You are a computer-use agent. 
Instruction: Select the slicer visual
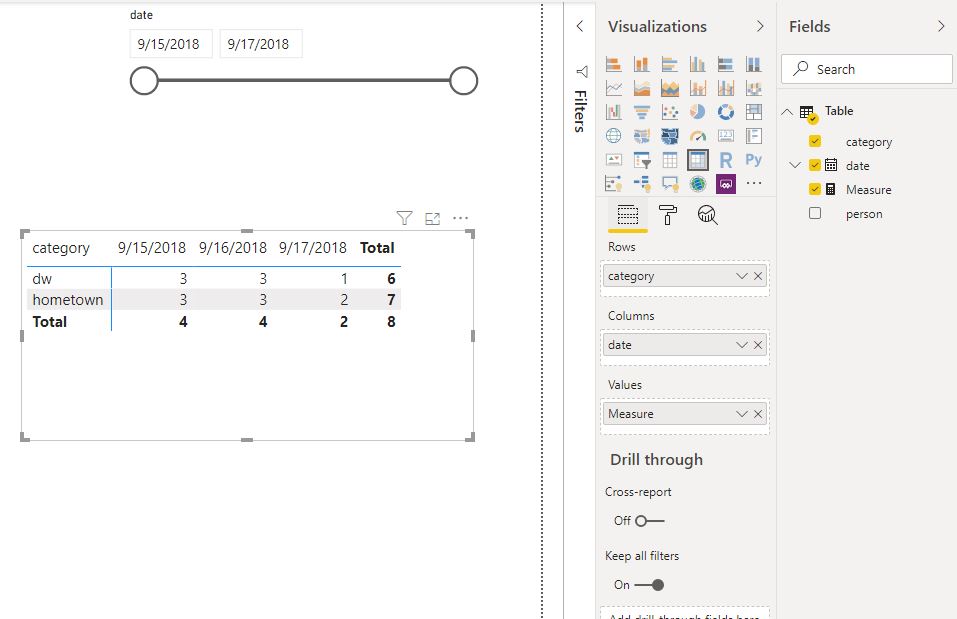(x=641, y=160)
